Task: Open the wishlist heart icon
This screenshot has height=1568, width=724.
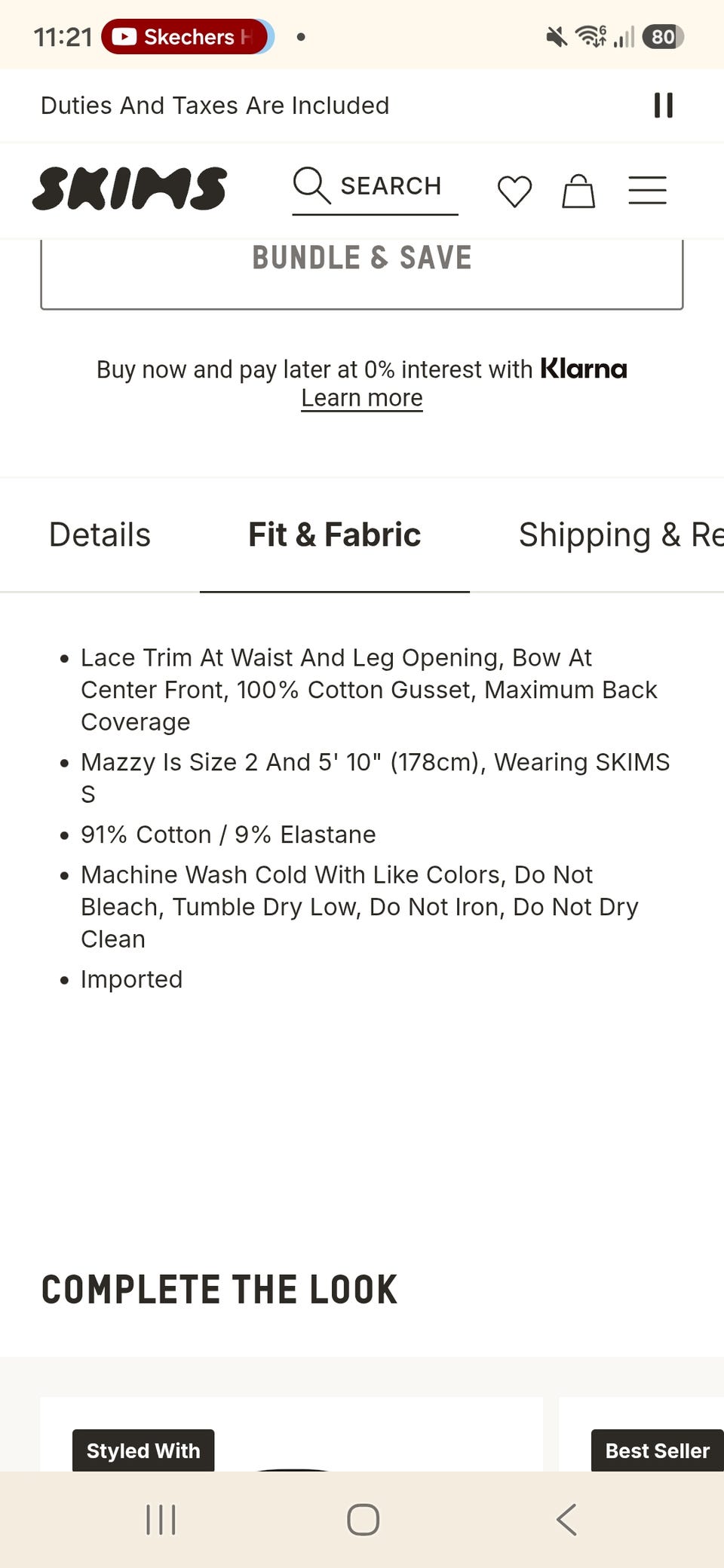Action: (515, 191)
